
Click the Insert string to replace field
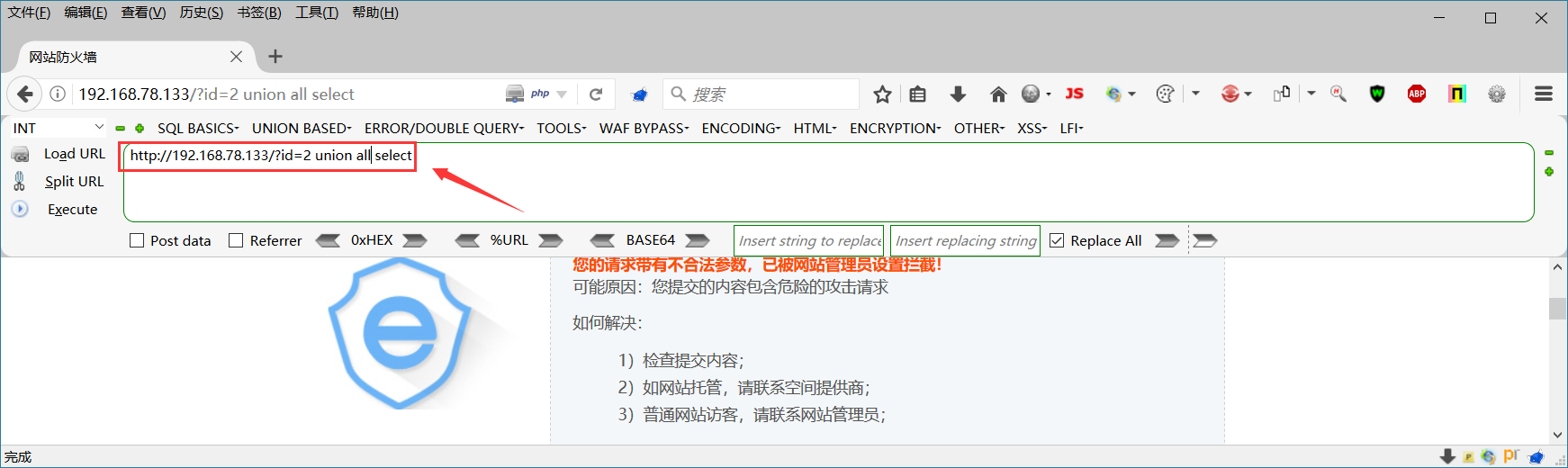click(809, 240)
